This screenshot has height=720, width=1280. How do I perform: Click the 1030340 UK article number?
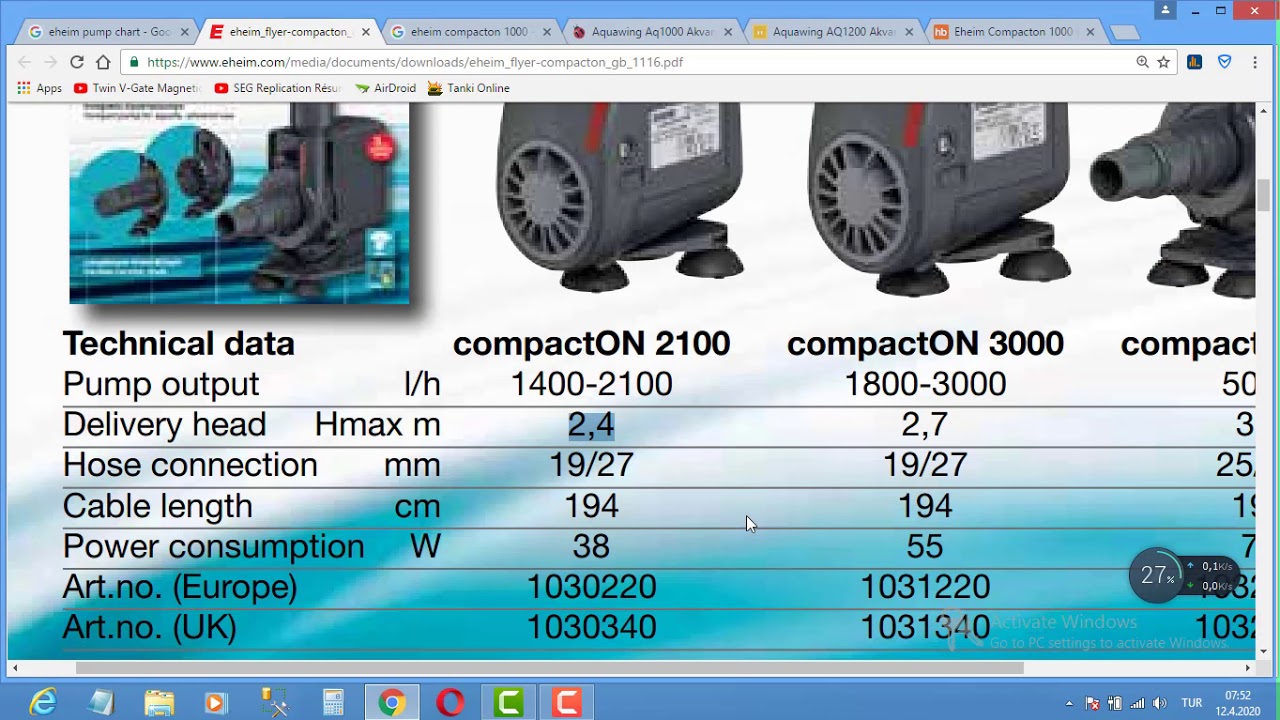tap(591, 628)
